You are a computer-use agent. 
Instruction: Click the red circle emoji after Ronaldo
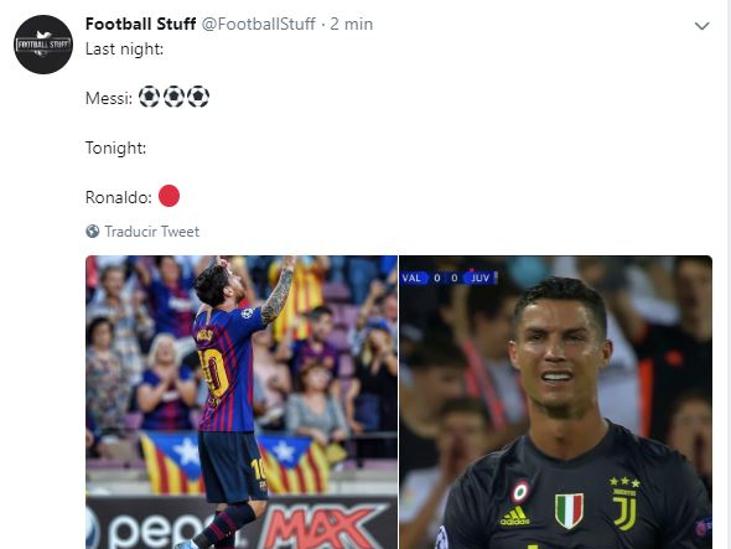point(169,196)
